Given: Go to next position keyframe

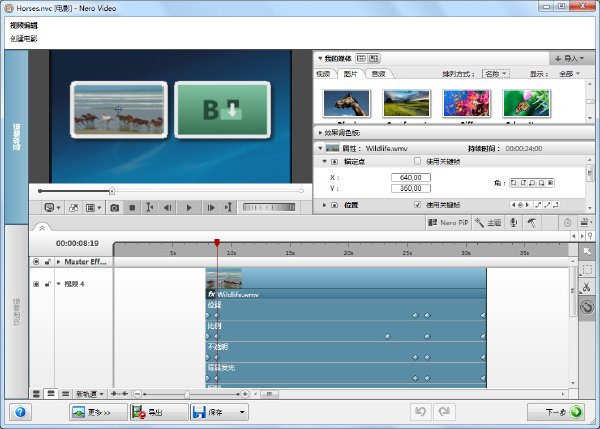Looking at the screenshot, I should (x=527, y=205).
